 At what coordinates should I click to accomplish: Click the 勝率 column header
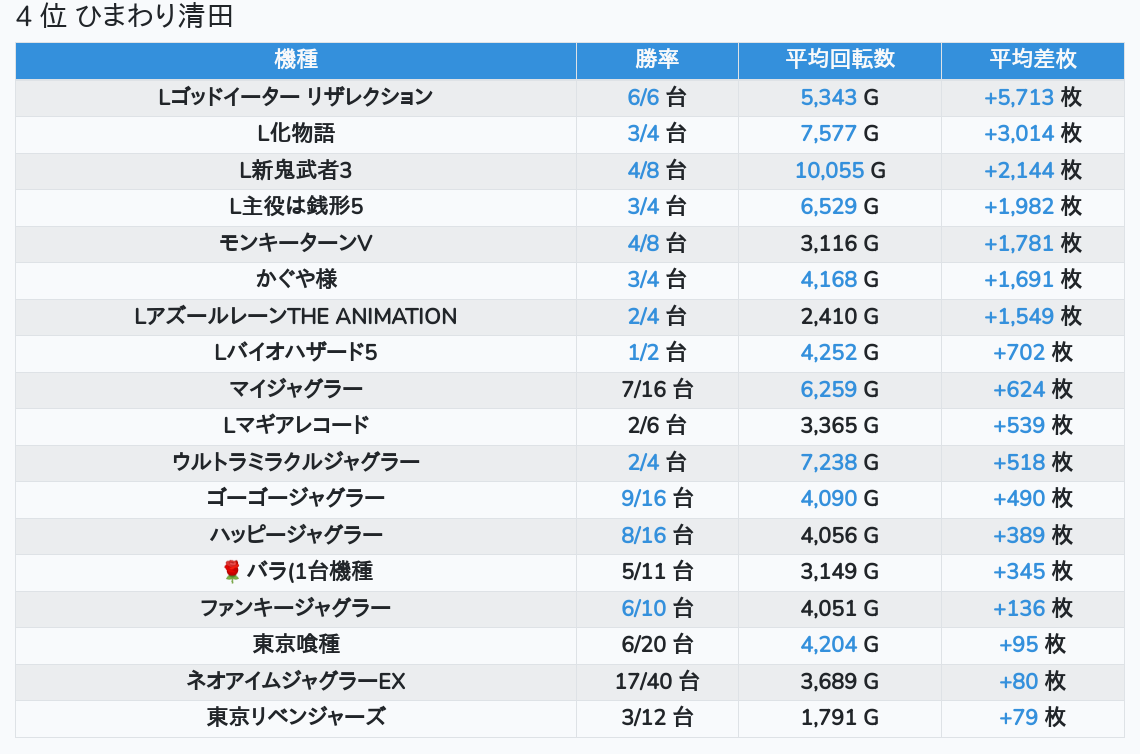coord(657,60)
